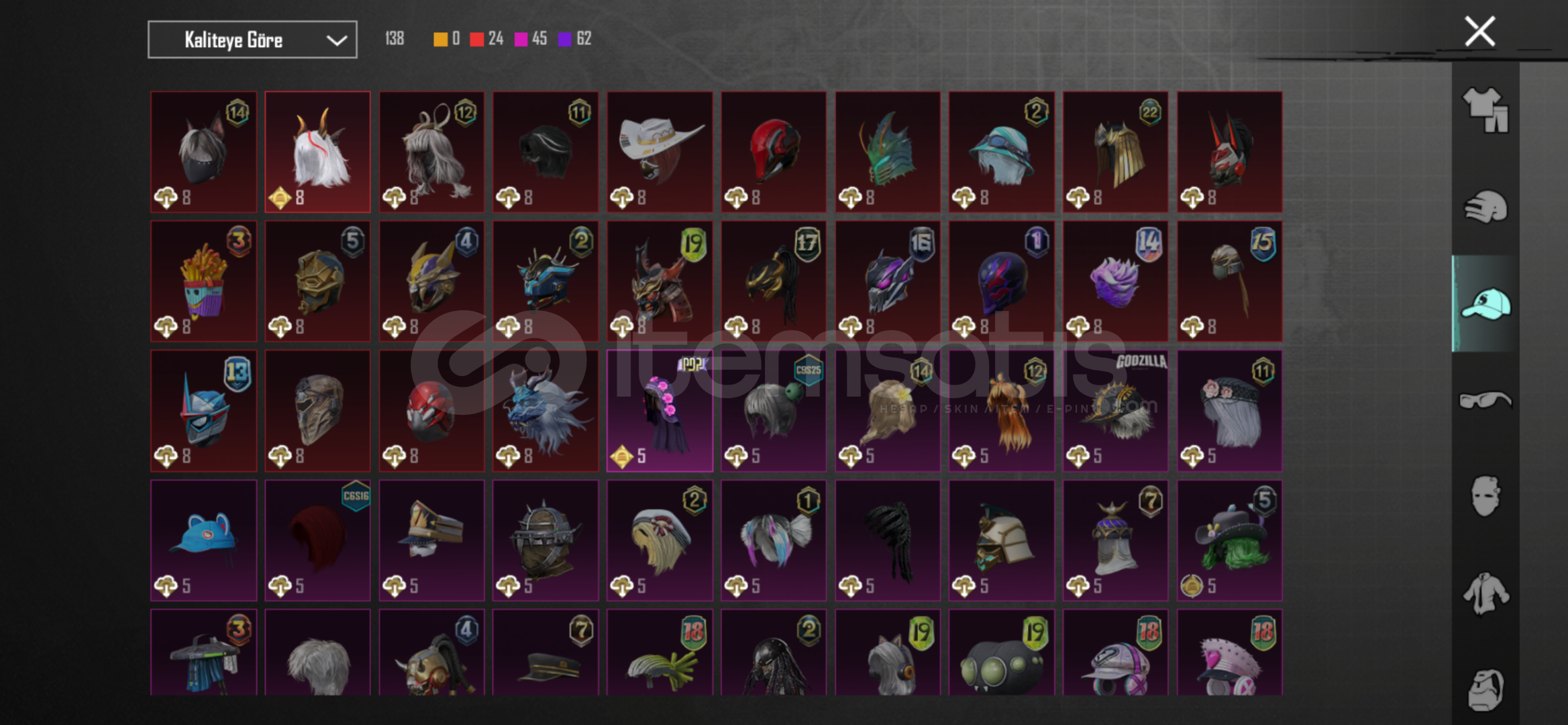Select the Godzilla-tagged helmet item
This screenshot has height=725, width=1568.
(x=1115, y=410)
